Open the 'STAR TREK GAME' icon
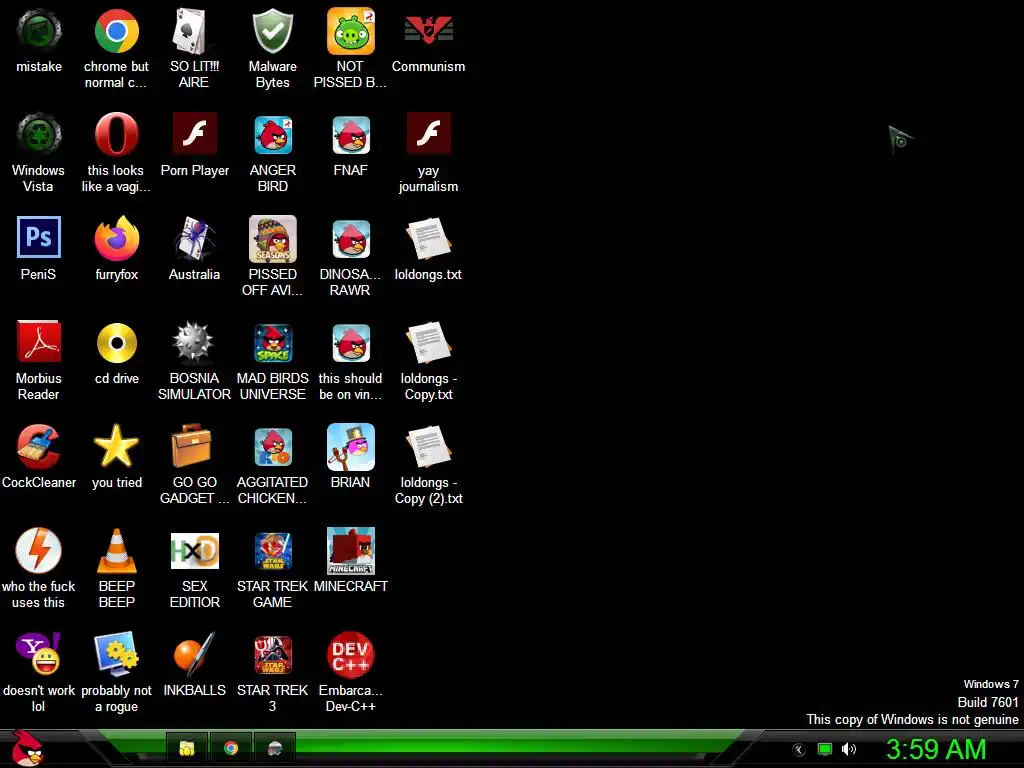1024x768 pixels. [x=273, y=551]
